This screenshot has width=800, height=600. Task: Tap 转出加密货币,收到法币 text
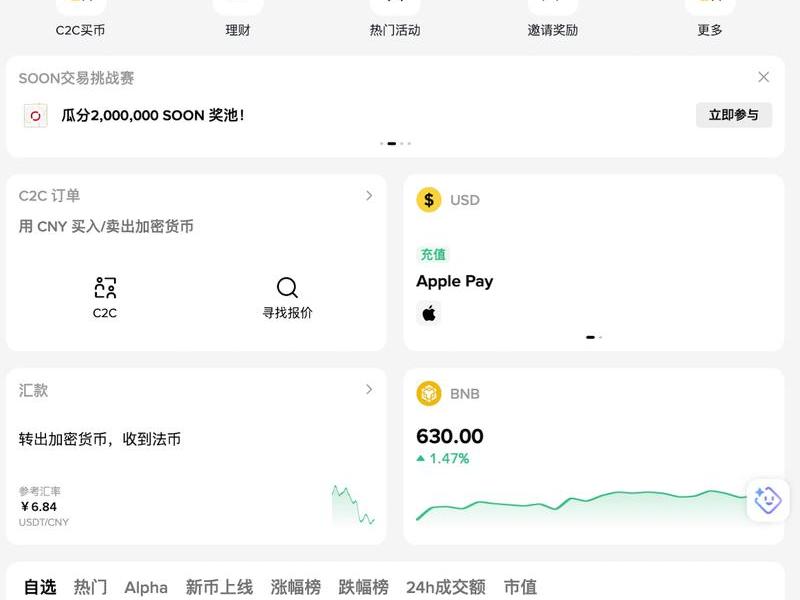(100, 439)
